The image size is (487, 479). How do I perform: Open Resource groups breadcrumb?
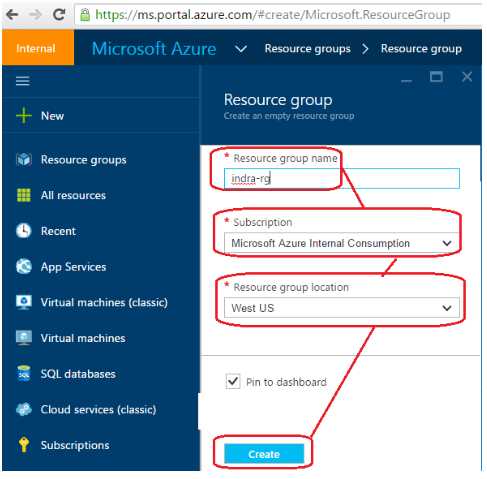307,49
